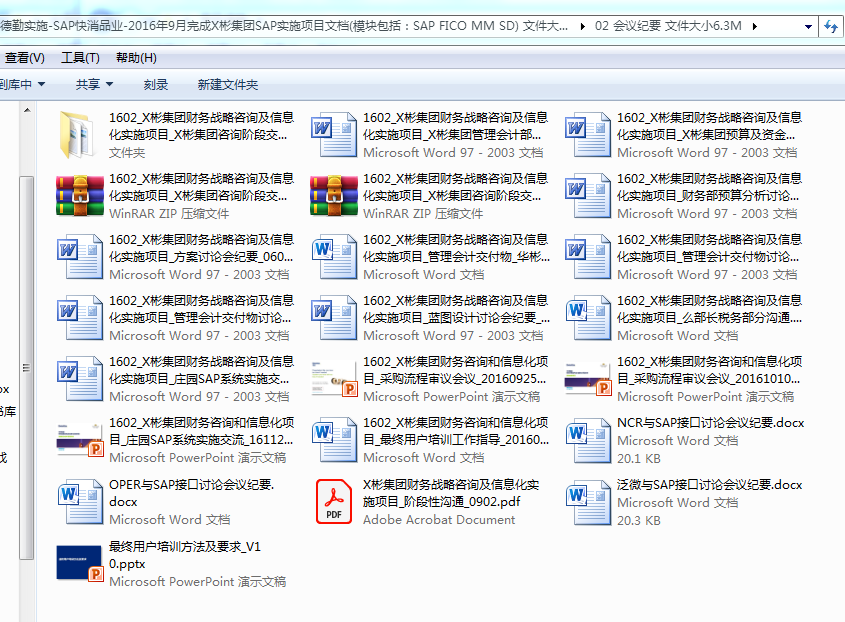Open the 查看(V) menu
The width and height of the screenshot is (845, 622).
24,58
